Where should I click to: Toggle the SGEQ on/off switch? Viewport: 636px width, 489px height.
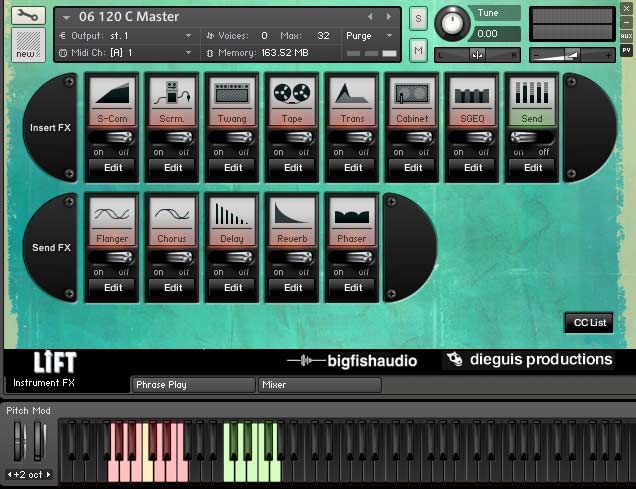click(x=472, y=138)
